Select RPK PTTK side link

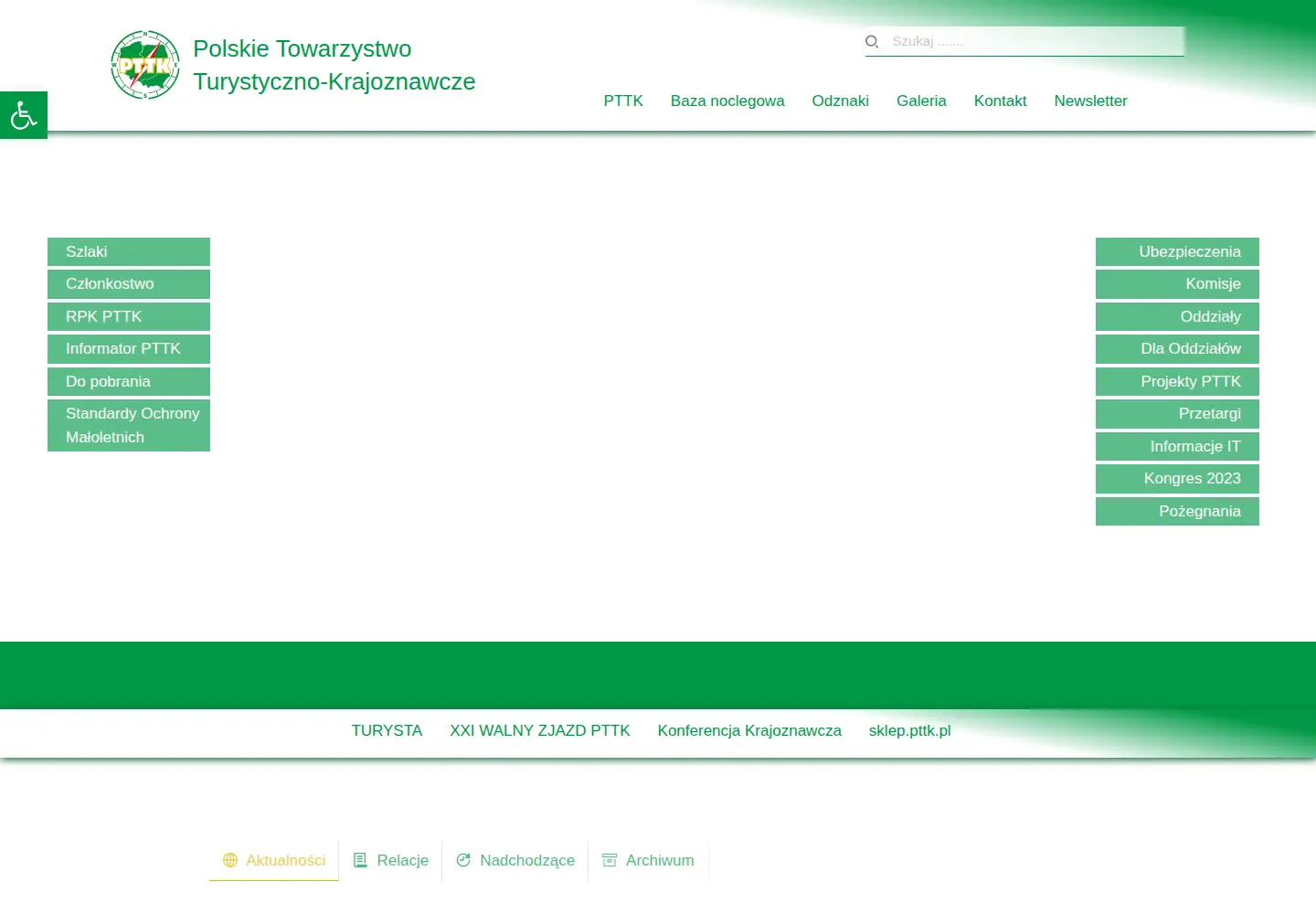click(x=129, y=316)
